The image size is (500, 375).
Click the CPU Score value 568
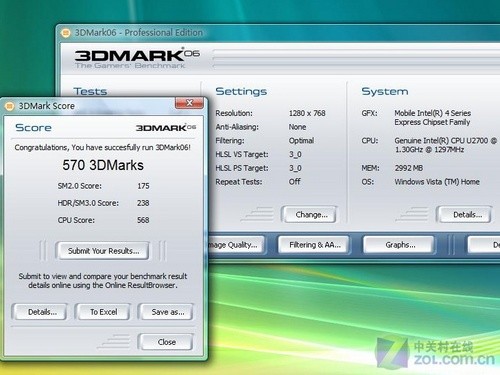tap(143, 220)
